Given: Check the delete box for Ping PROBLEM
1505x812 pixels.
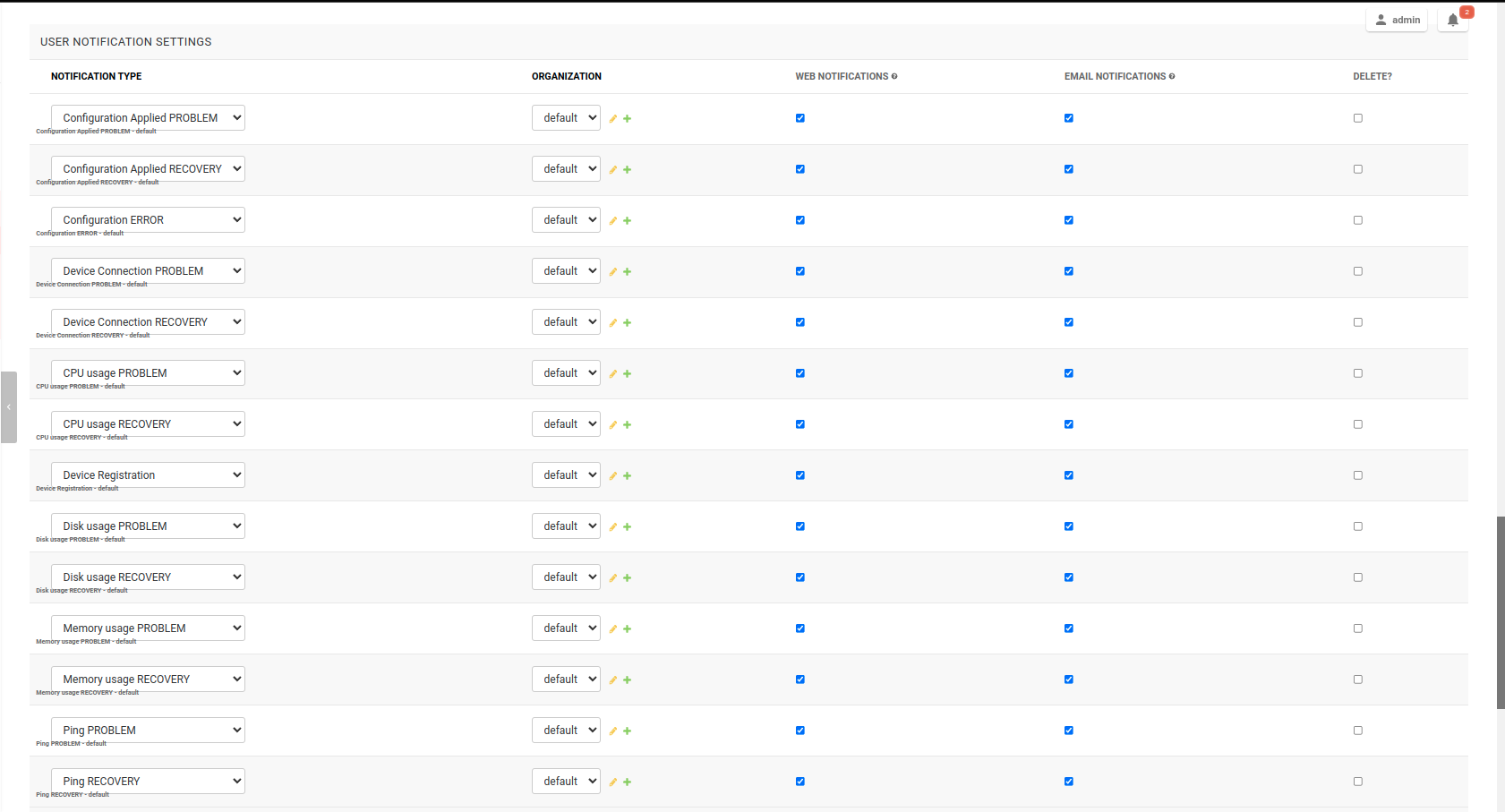Looking at the screenshot, I should point(1357,730).
